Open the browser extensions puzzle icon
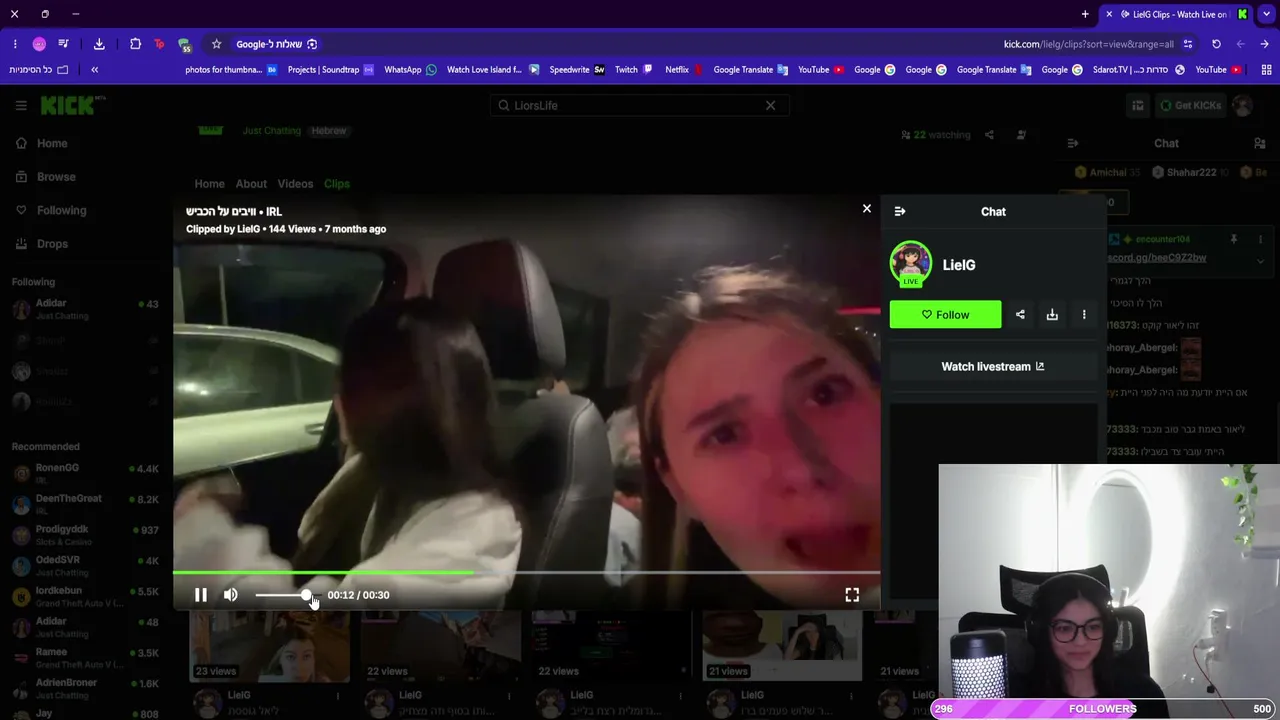Screen dimensions: 1280x720 click(x=135, y=44)
